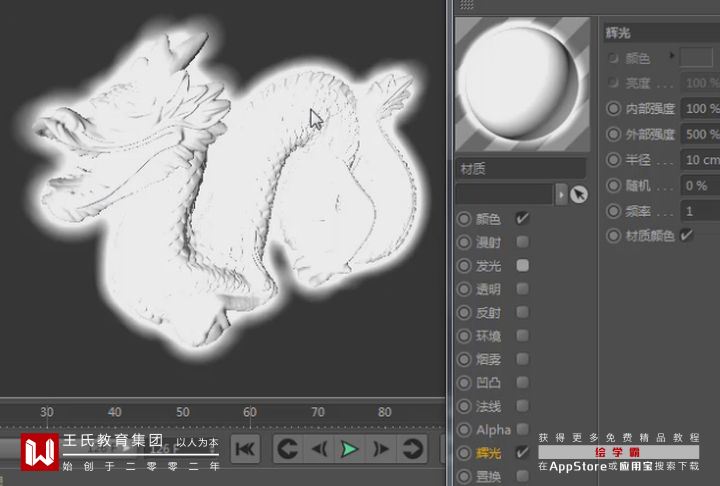Image resolution: width=720 pixels, height=486 pixels.
Task: Enable the 透明 channel checkbox
Action: (x=522, y=288)
